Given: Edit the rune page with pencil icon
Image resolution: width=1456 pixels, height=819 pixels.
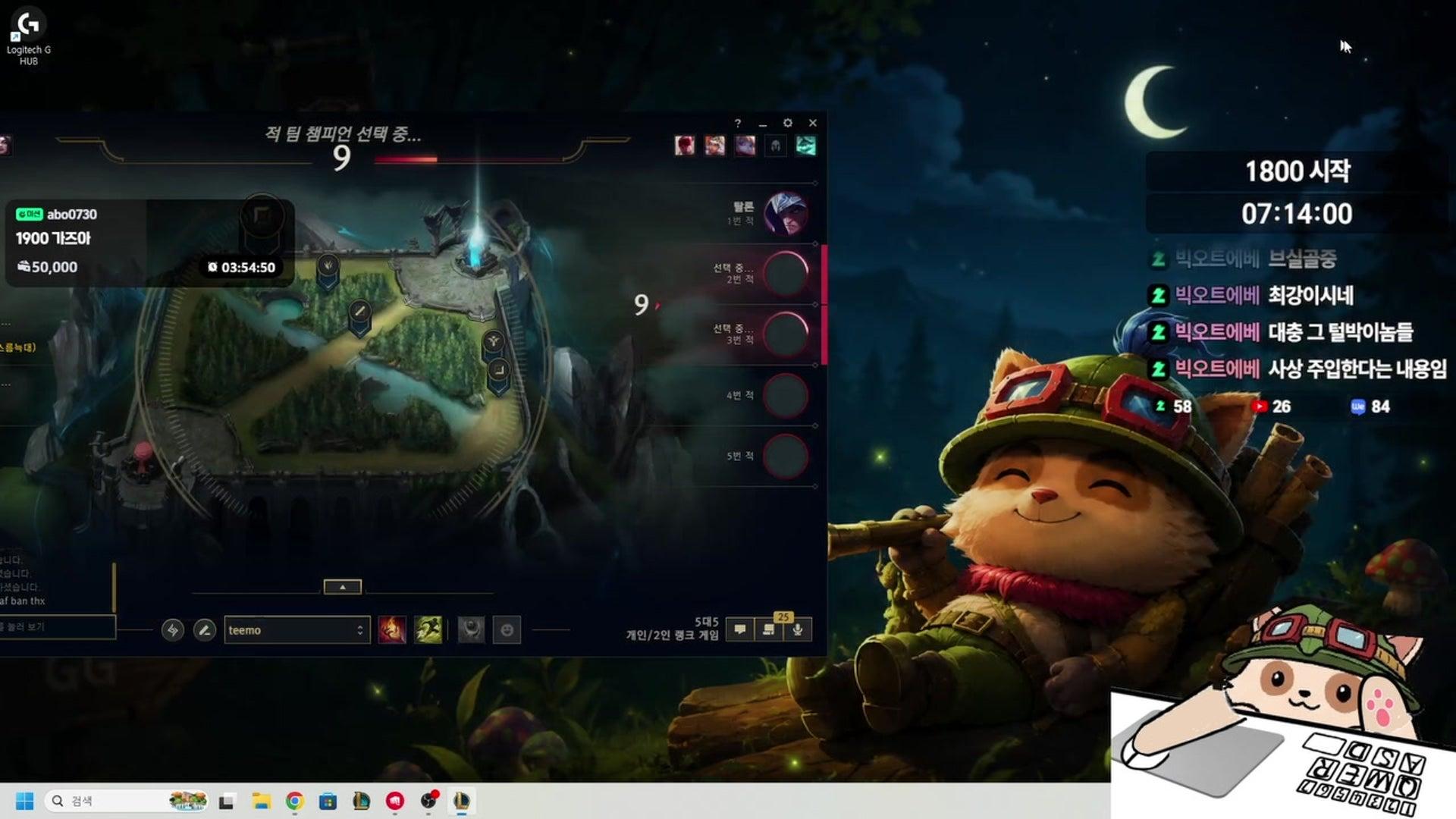Looking at the screenshot, I should point(204,630).
